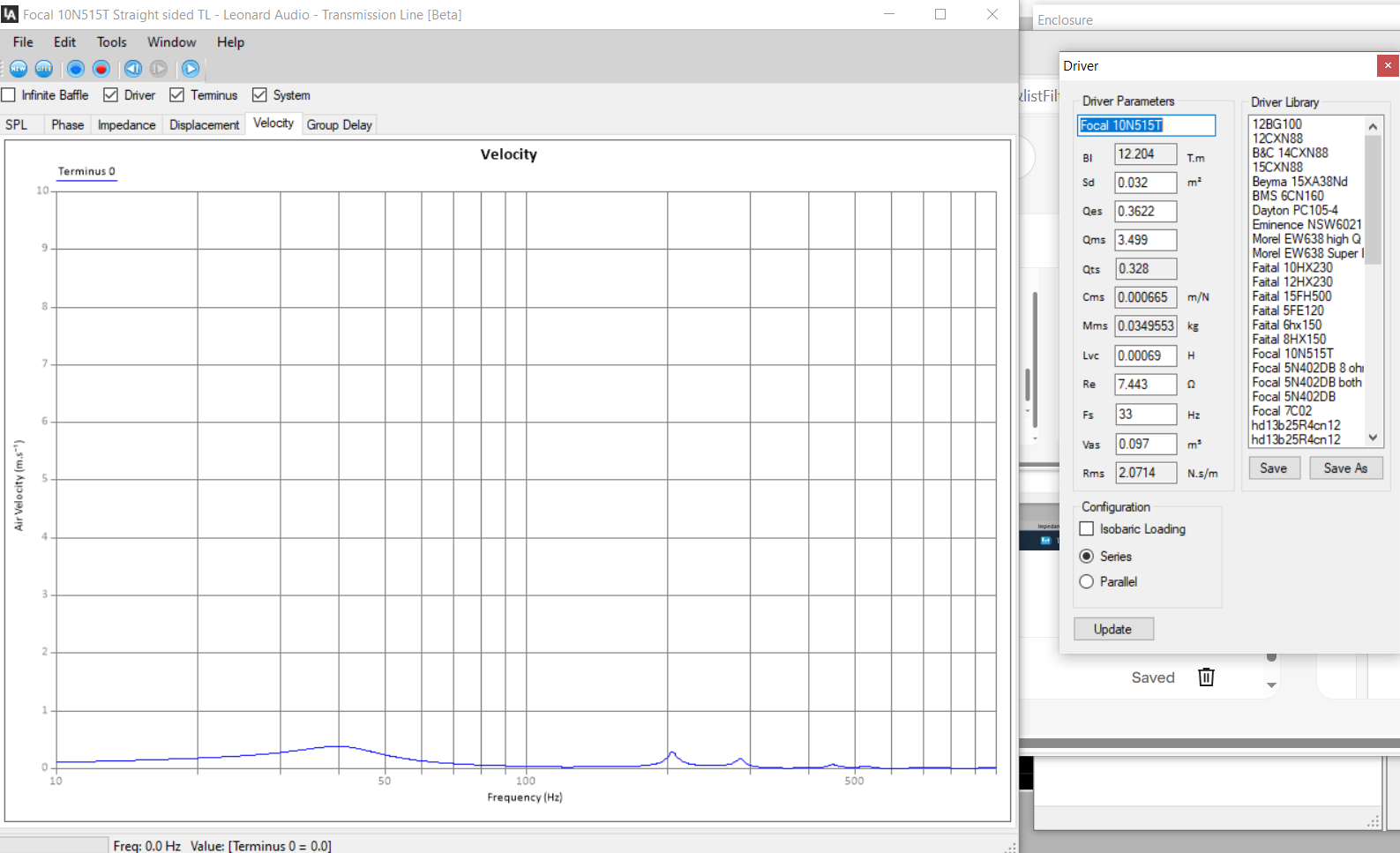1400x853 pixels.
Task: Click the Re value field 7.443
Action: pos(1145,385)
